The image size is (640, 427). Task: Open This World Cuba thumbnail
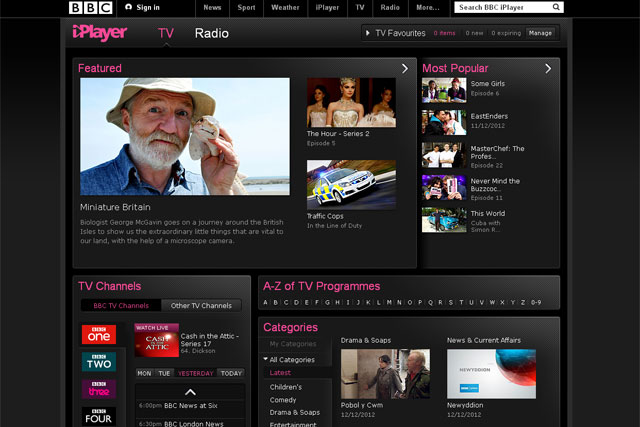[444, 220]
